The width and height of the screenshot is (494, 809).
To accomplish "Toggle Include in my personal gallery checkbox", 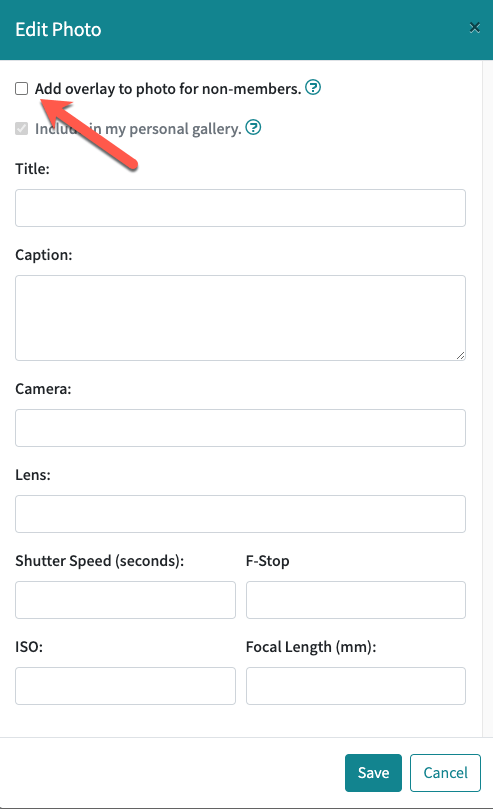I will click(22, 128).
